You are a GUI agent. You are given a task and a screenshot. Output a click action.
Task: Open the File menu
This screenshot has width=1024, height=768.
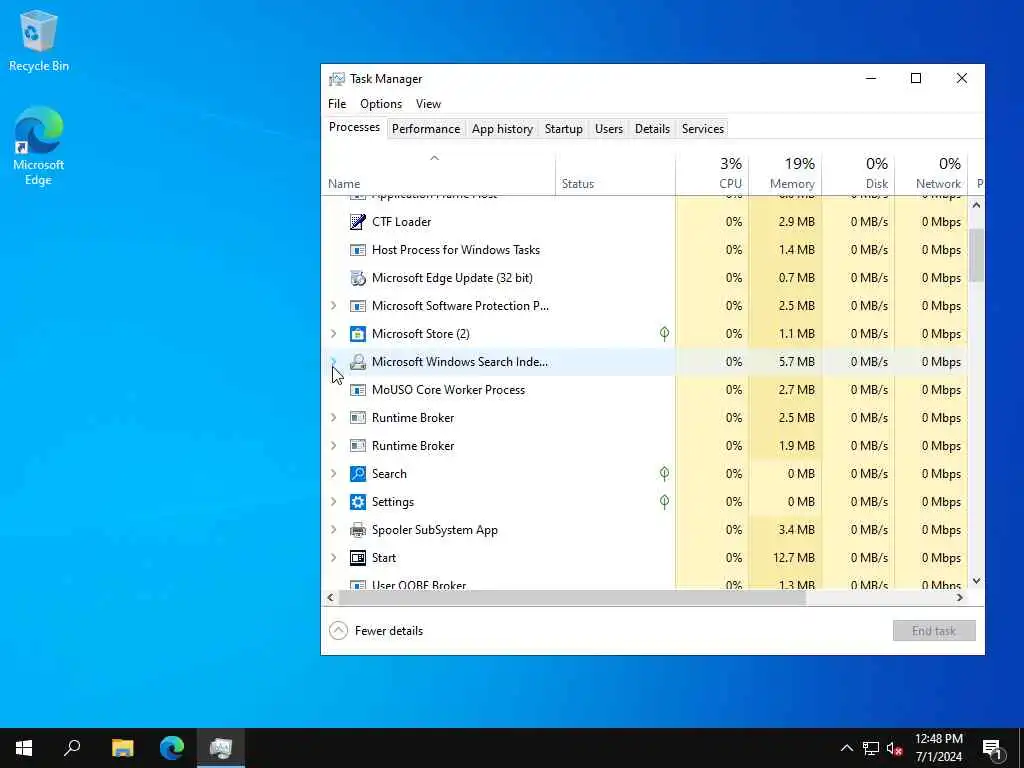click(x=337, y=104)
